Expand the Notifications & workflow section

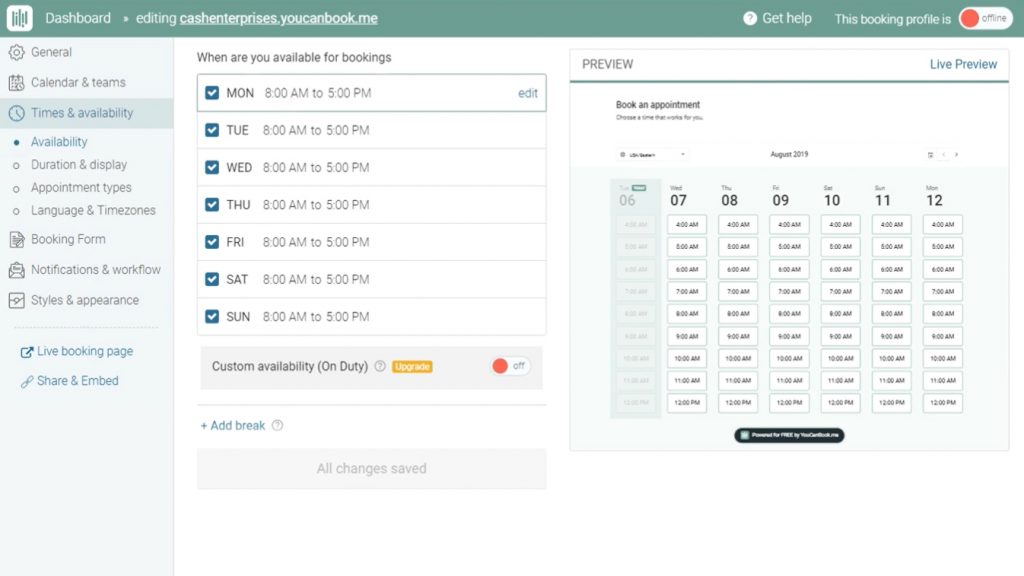click(x=95, y=269)
